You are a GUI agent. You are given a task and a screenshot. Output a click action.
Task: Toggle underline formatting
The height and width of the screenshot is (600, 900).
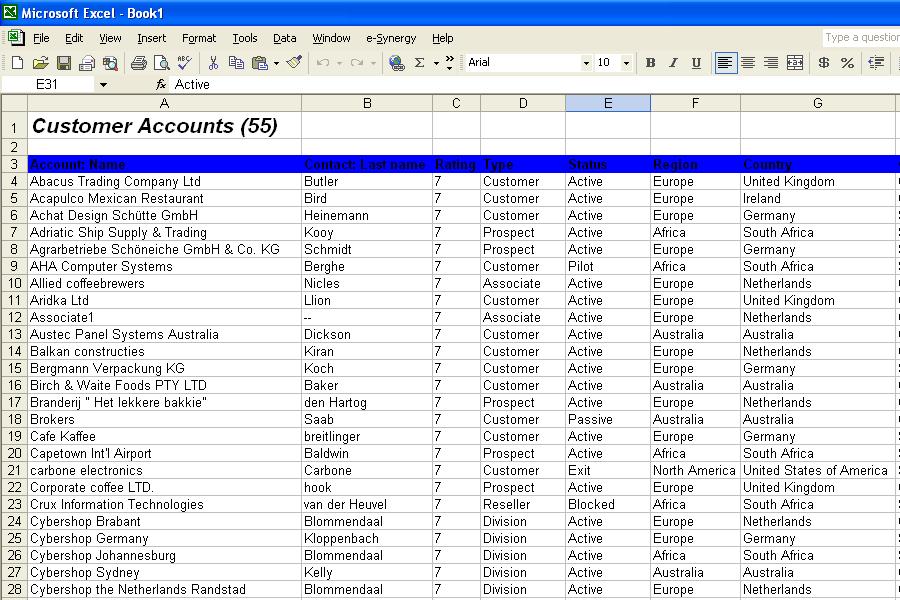(x=697, y=62)
